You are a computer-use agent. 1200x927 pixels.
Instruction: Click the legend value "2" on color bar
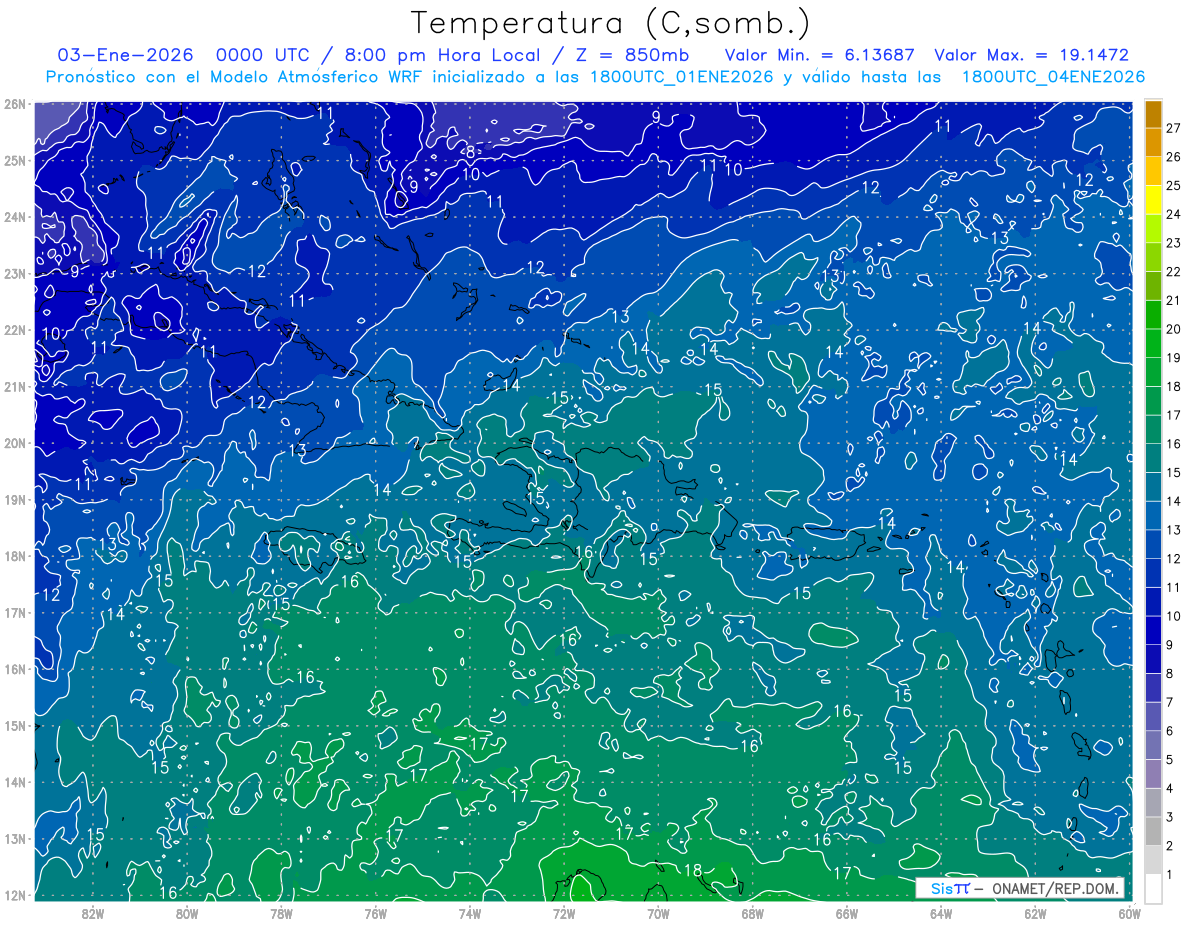(1170, 846)
